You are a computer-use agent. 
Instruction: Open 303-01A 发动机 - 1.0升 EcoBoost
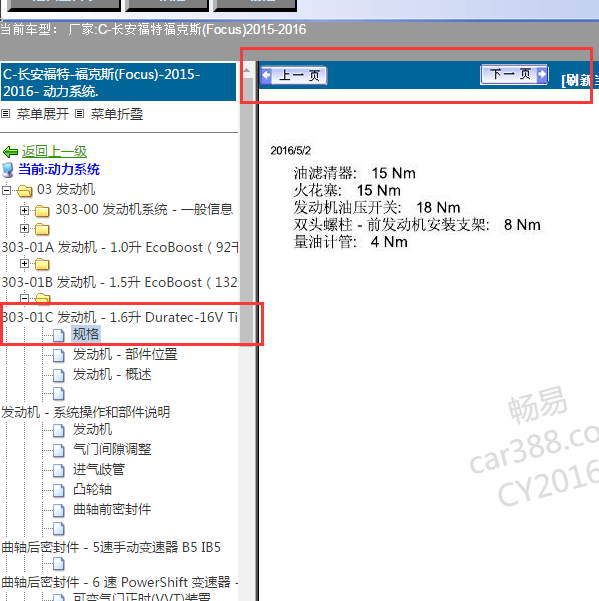[x=120, y=248]
